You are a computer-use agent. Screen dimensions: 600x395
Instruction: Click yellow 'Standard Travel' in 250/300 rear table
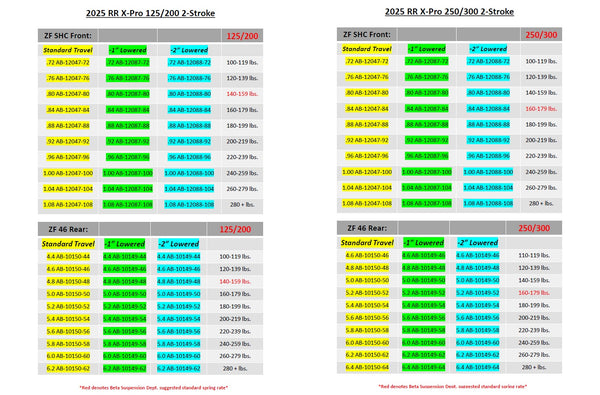click(x=367, y=243)
